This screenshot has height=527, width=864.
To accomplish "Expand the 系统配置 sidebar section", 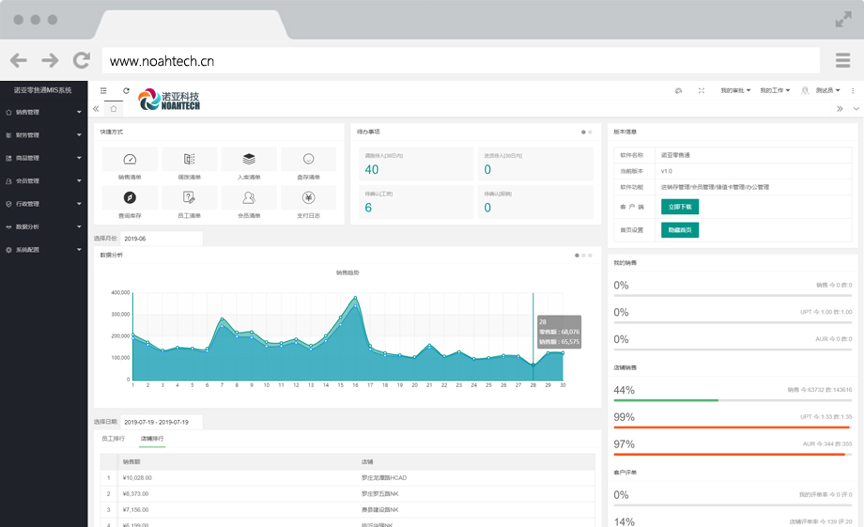I will tap(44, 250).
